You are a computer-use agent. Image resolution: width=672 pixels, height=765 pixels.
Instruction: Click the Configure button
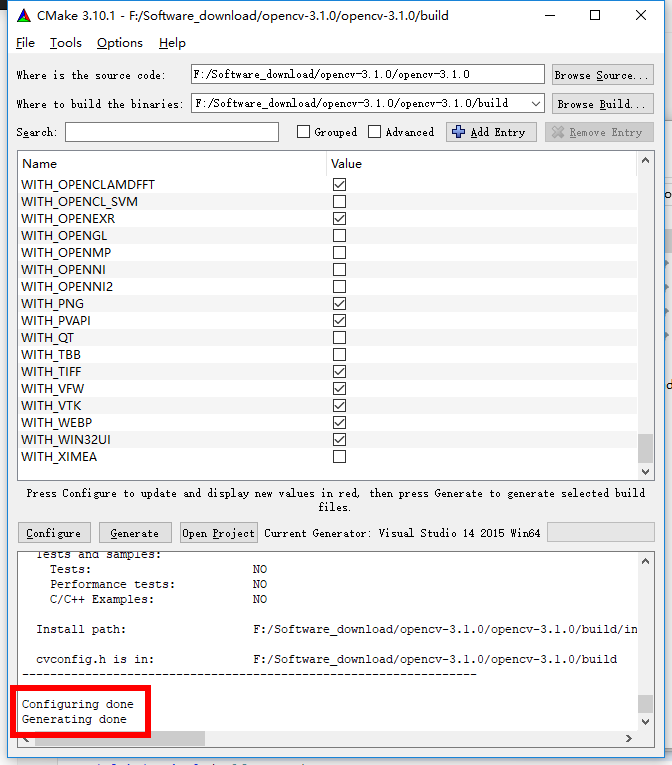(x=54, y=533)
